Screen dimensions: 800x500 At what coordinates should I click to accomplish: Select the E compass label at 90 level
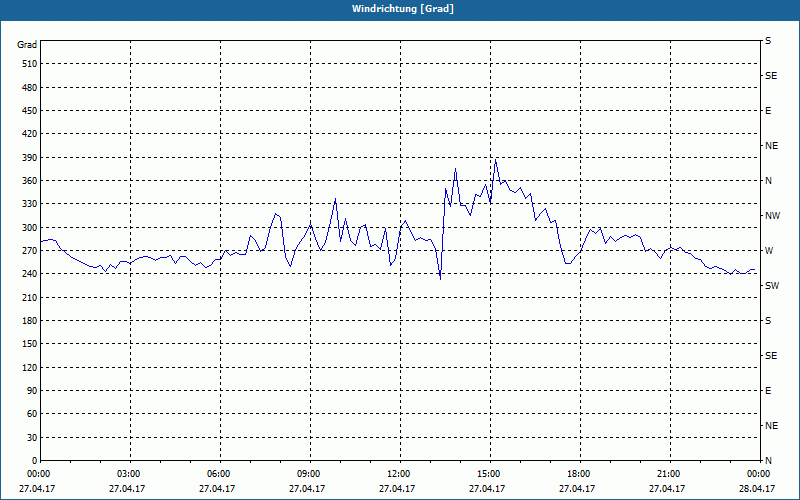768,391
